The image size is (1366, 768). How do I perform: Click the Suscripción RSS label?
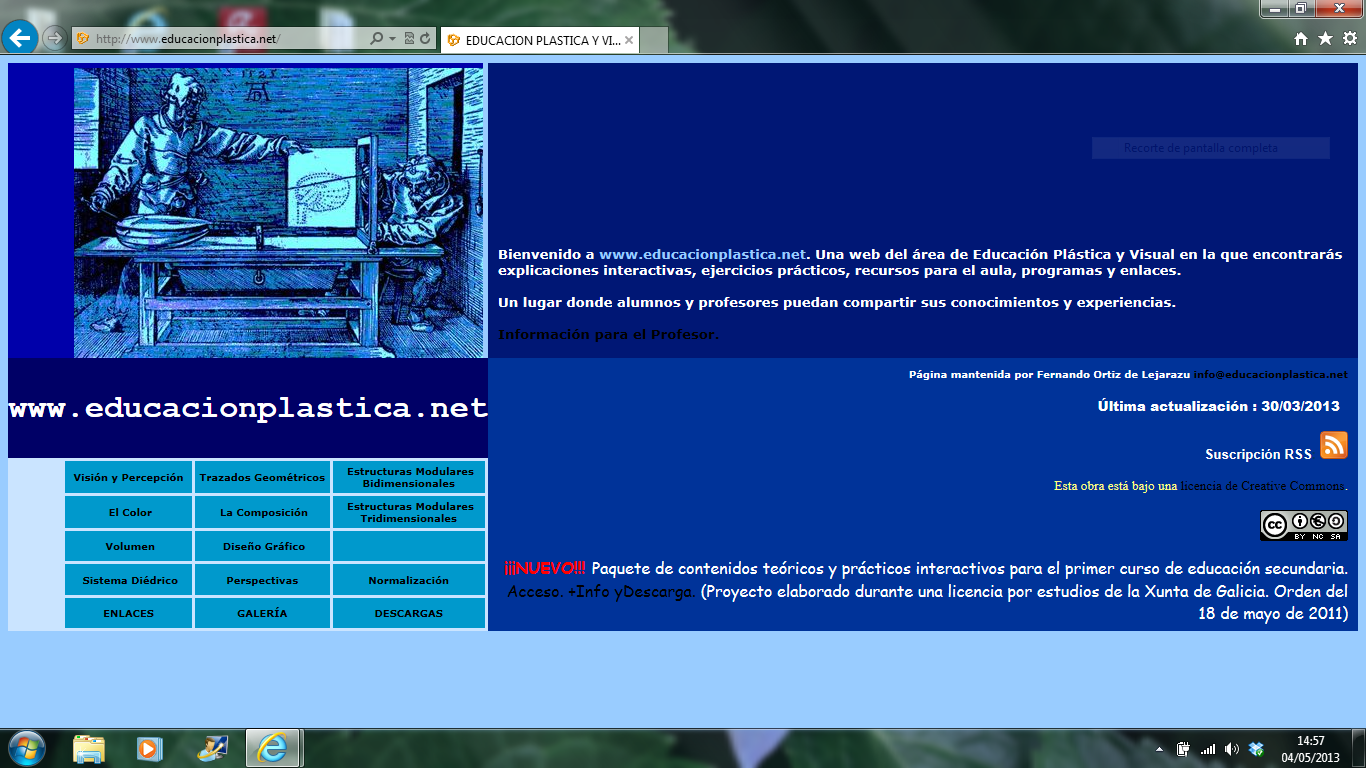(x=1258, y=454)
